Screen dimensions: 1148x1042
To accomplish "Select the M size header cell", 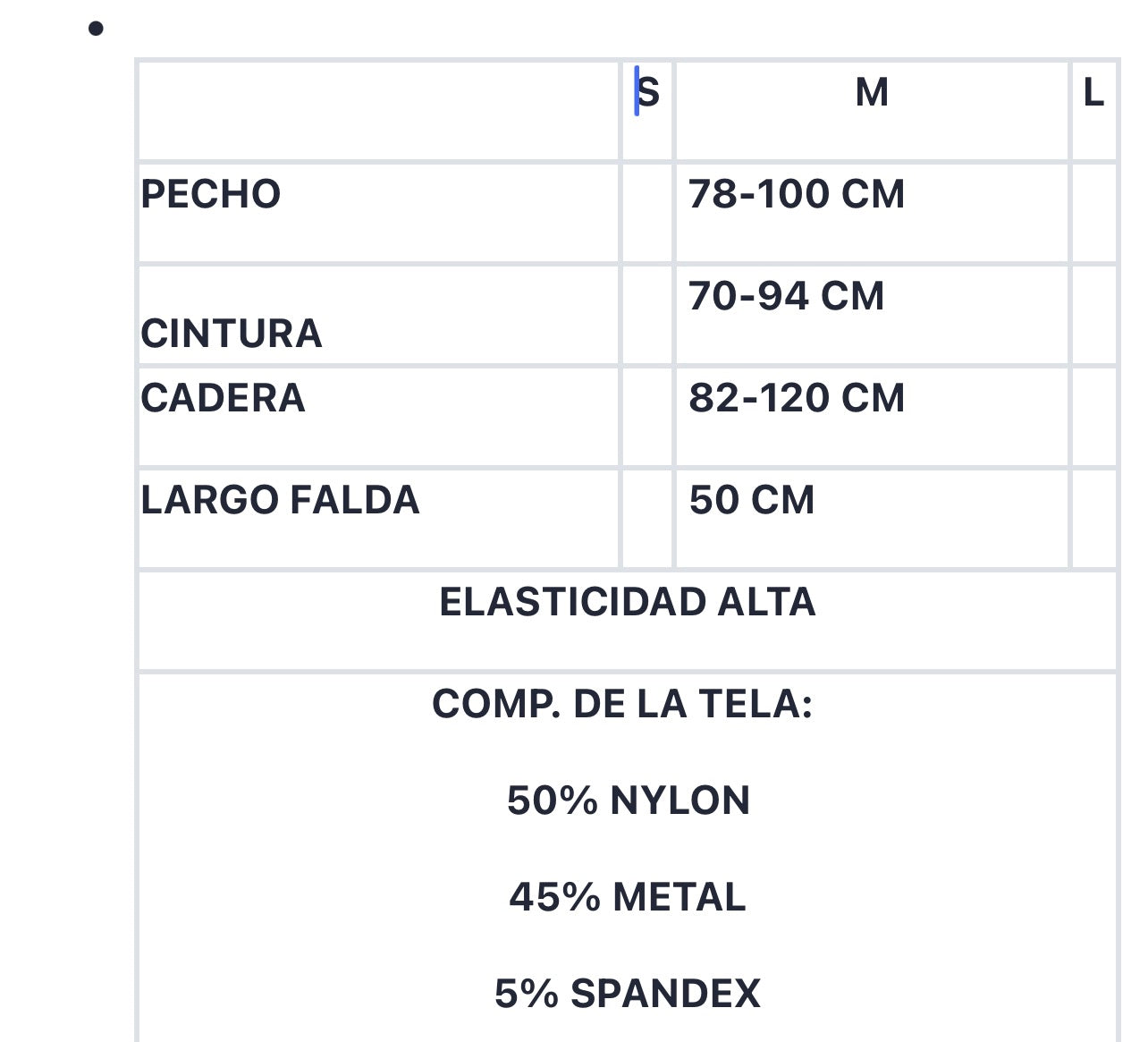I will (872, 111).
